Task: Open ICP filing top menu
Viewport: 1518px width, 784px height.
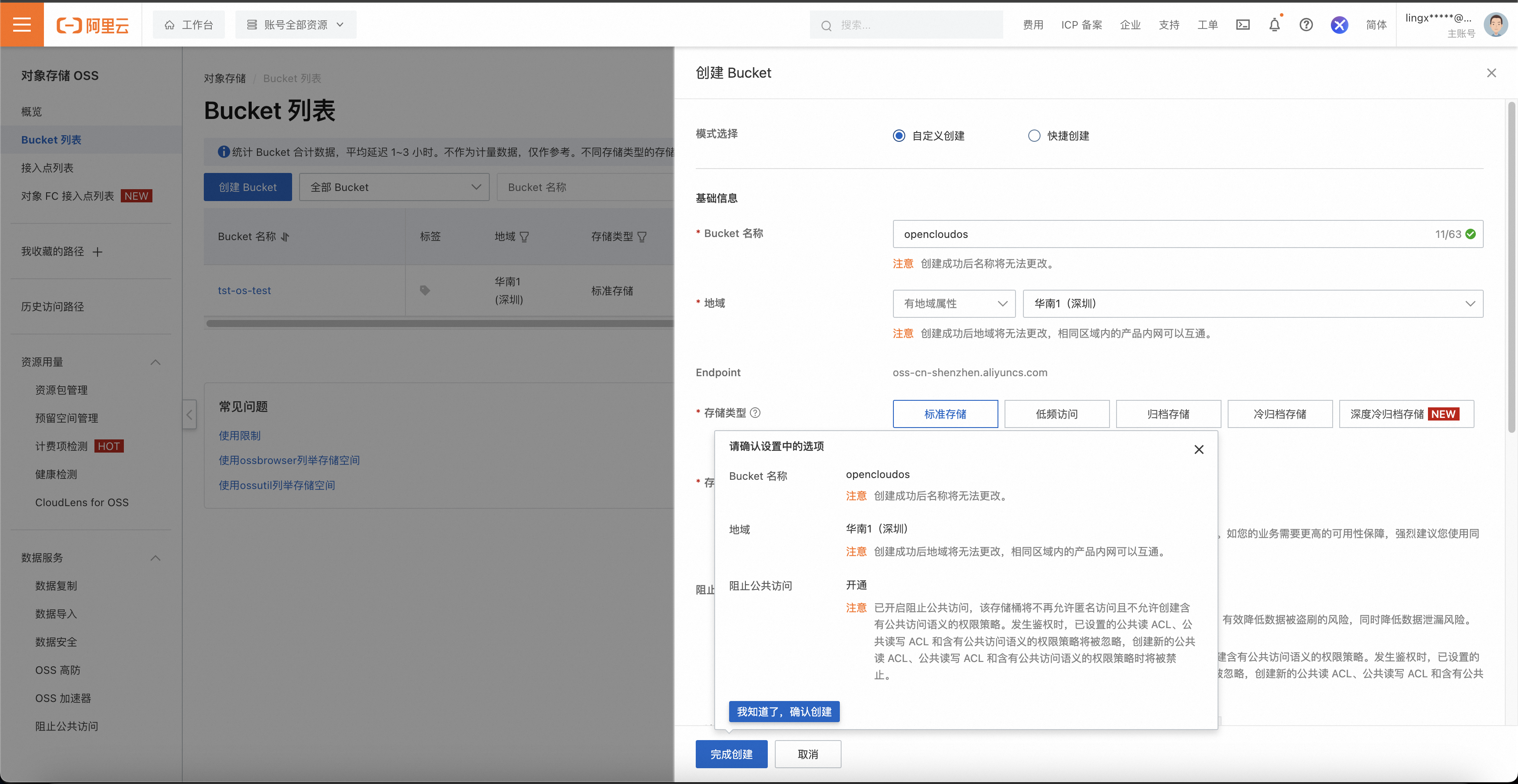Action: tap(1081, 25)
